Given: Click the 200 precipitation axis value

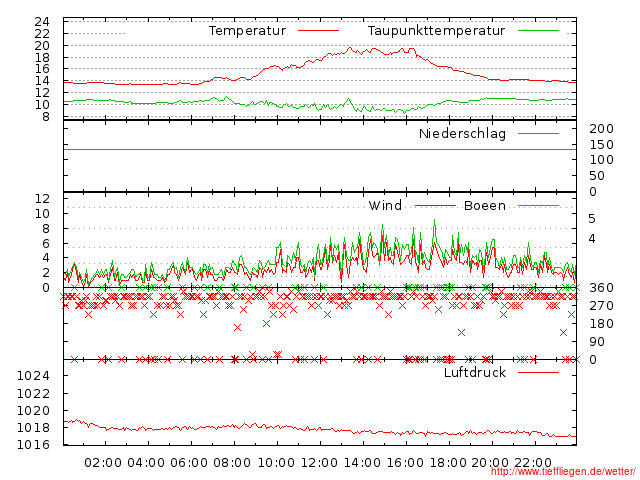Looking at the screenshot, I should (601, 129).
